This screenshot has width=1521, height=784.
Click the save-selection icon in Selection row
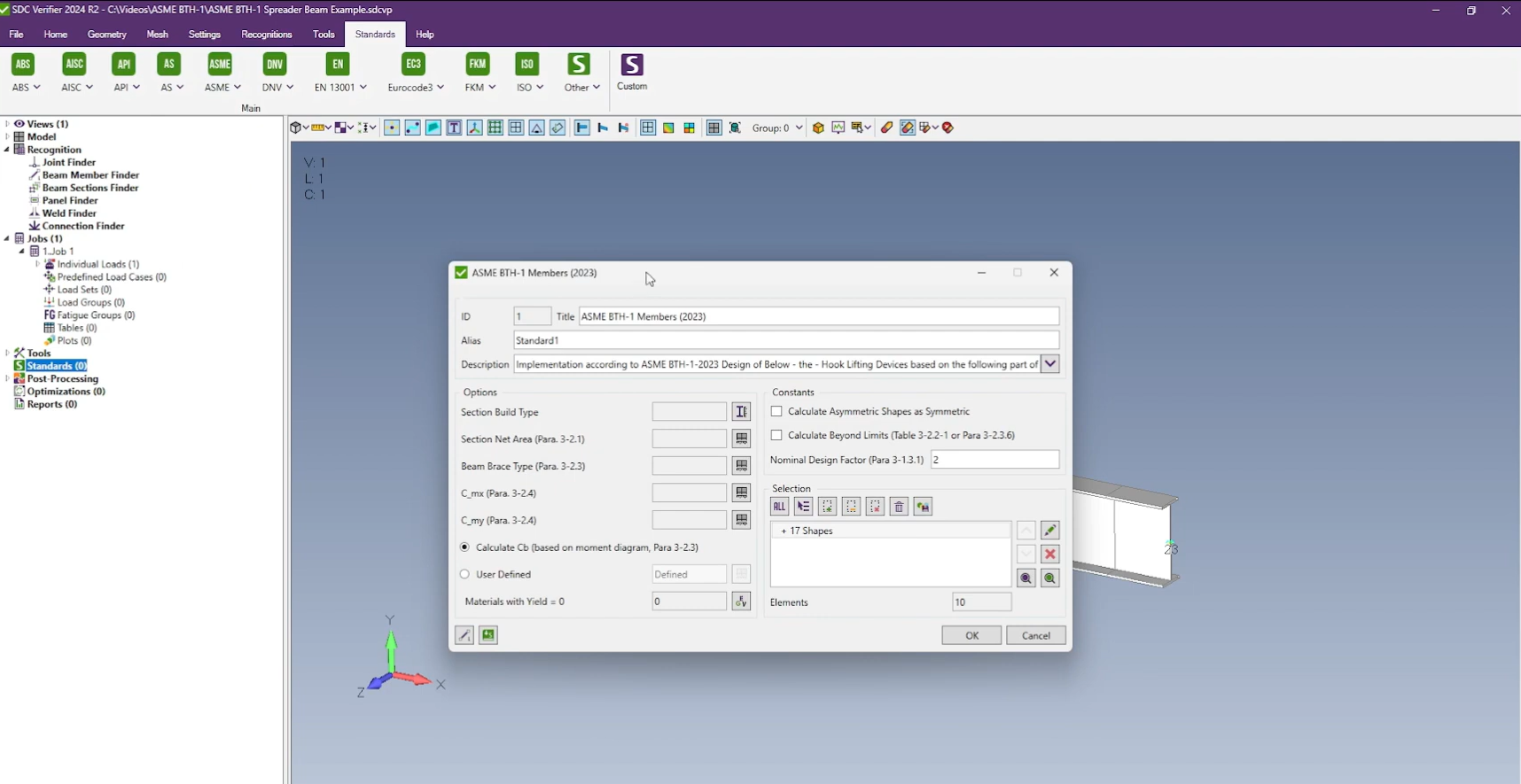click(923, 507)
